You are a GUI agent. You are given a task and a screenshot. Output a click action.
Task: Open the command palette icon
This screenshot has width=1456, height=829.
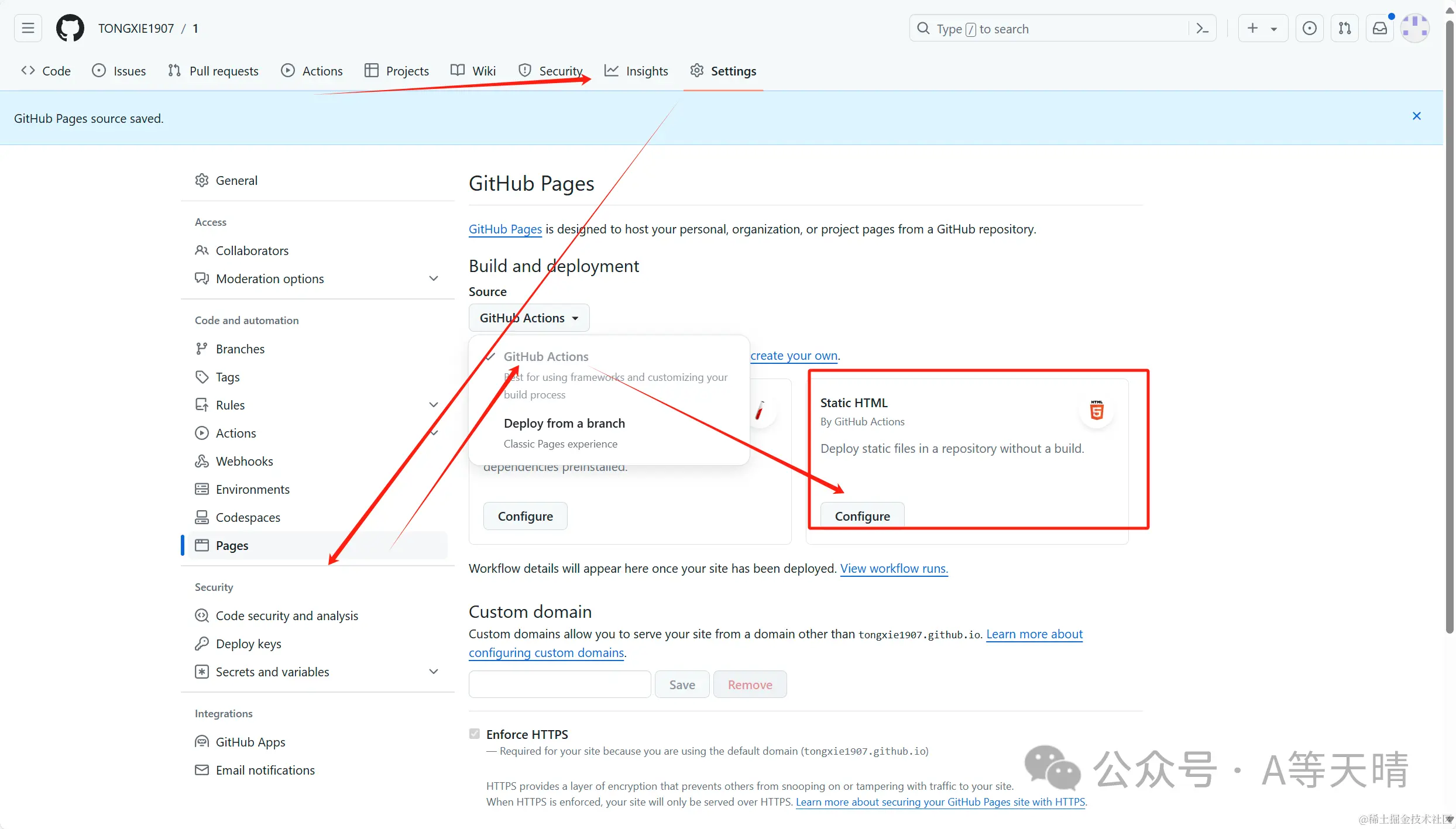[1203, 28]
